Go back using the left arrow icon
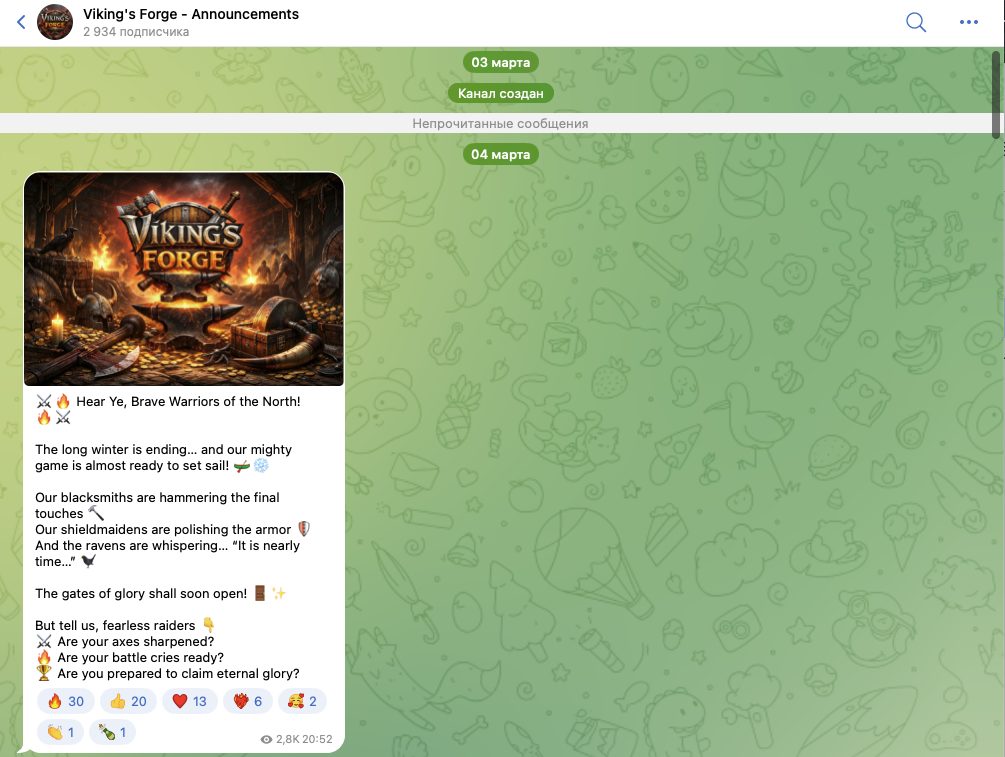1005x757 pixels. [21, 22]
